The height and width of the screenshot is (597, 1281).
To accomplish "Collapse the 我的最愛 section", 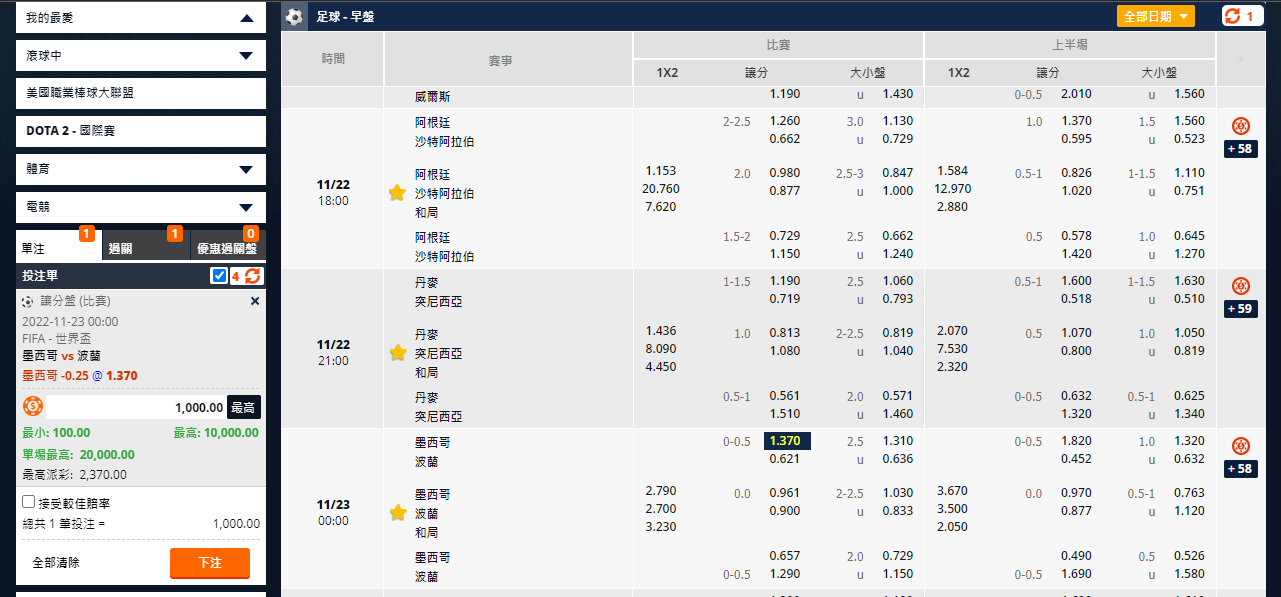I will click(246, 18).
